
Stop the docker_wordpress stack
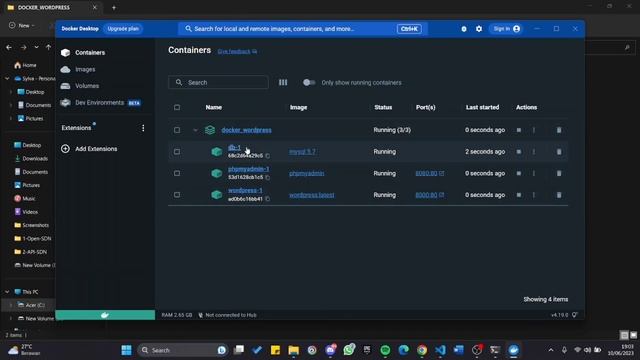[519, 130]
